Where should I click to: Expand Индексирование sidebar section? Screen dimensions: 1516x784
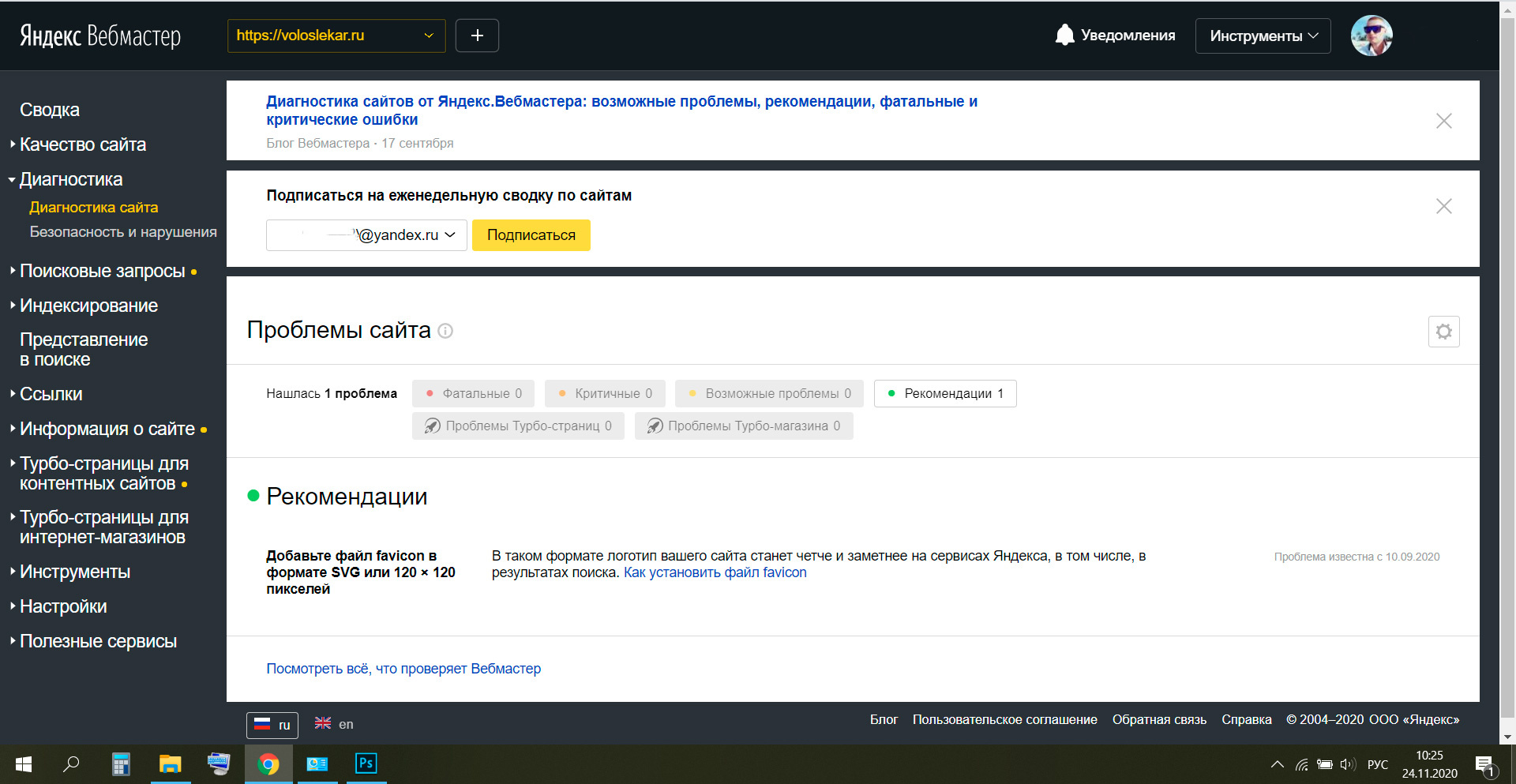point(88,306)
